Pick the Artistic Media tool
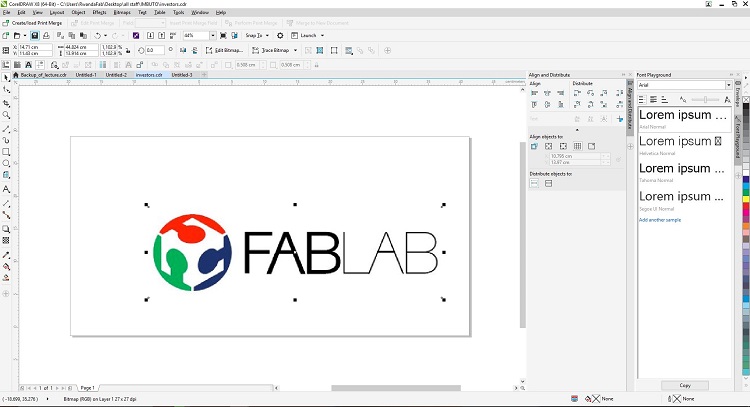The height and width of the screenshot is (407, 750). (6, 140)
